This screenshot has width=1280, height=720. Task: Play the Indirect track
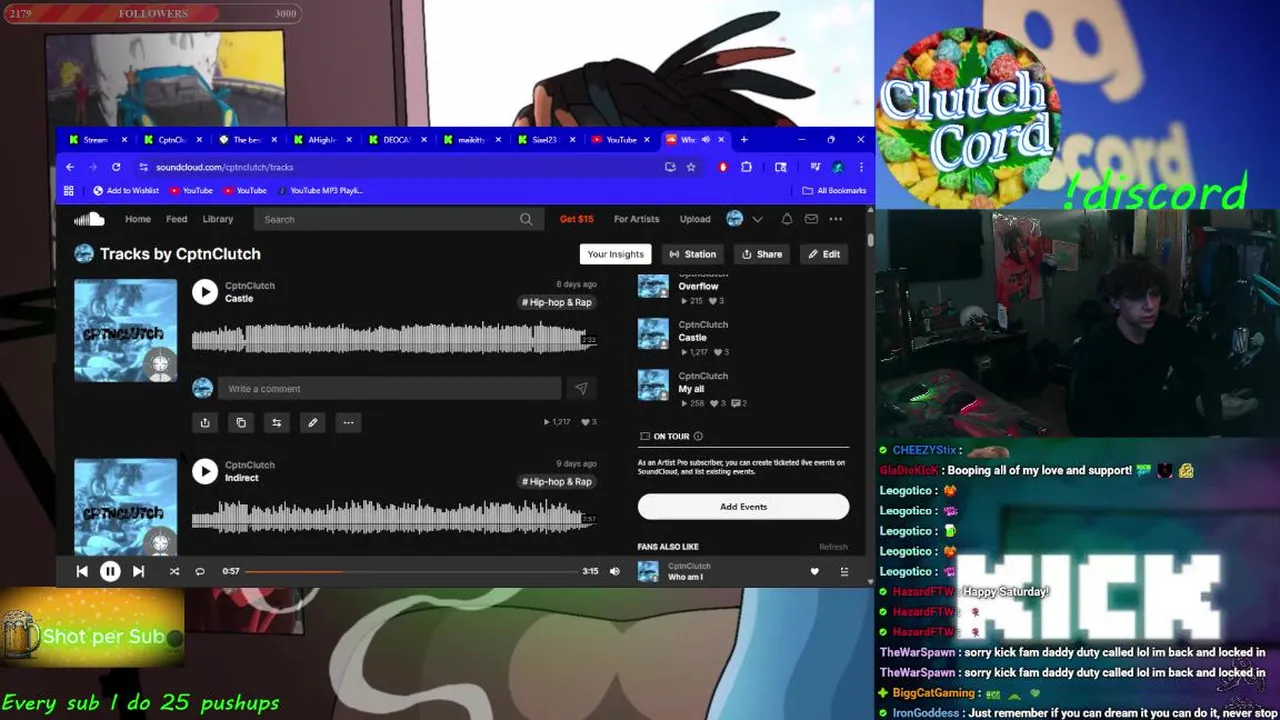(x=205, y=471)
